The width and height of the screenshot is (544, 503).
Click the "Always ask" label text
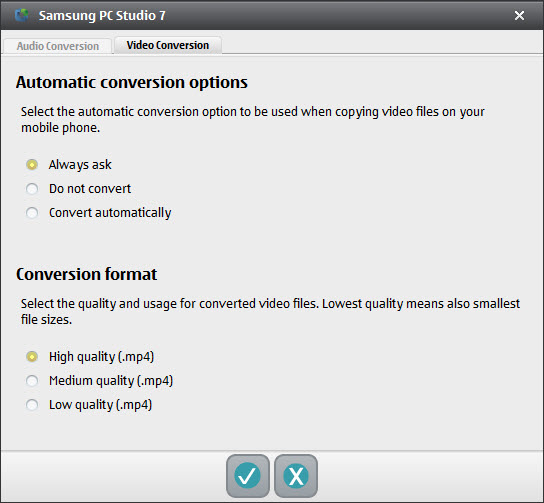(x=80, y=165)
